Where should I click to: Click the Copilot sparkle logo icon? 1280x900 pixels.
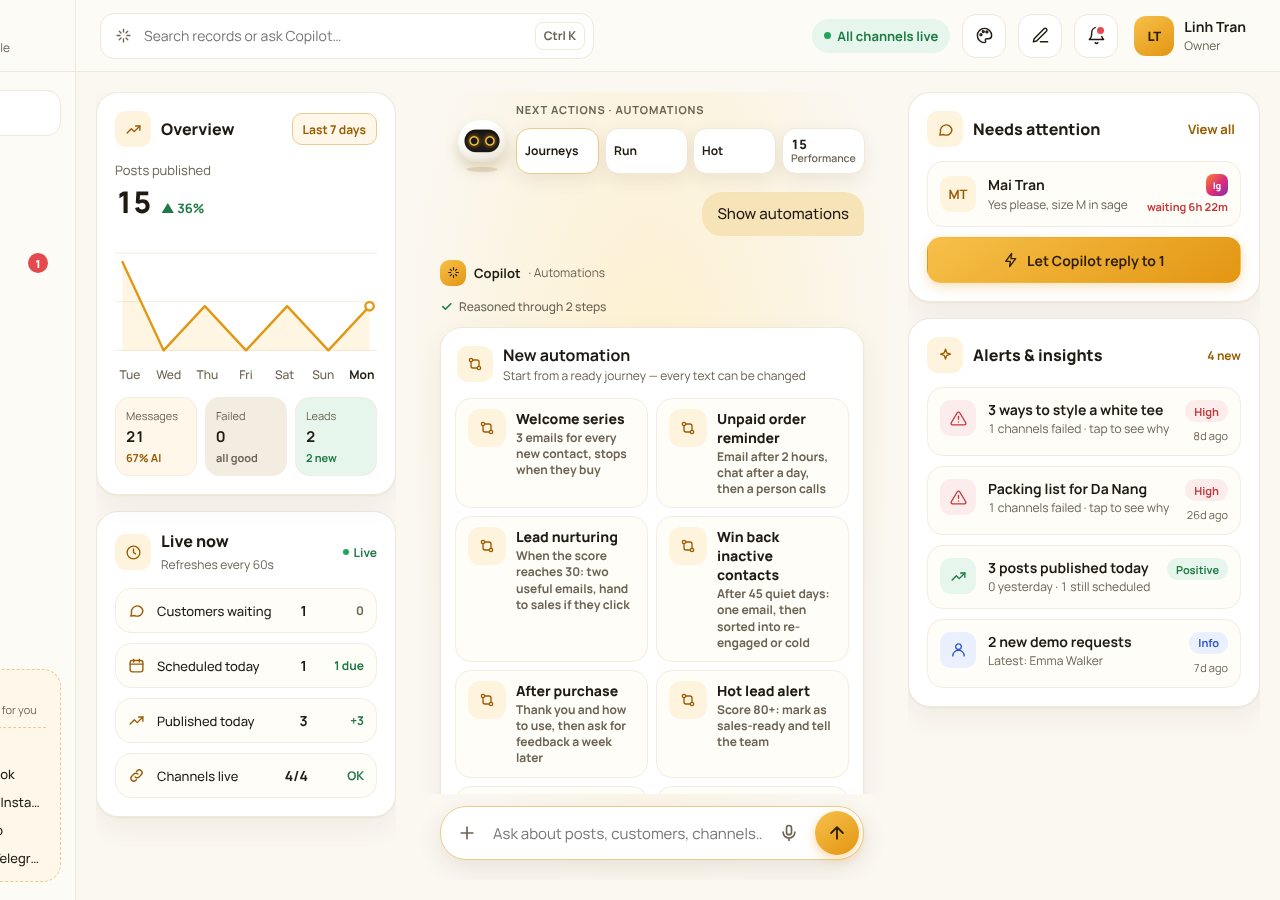[453, 273]
